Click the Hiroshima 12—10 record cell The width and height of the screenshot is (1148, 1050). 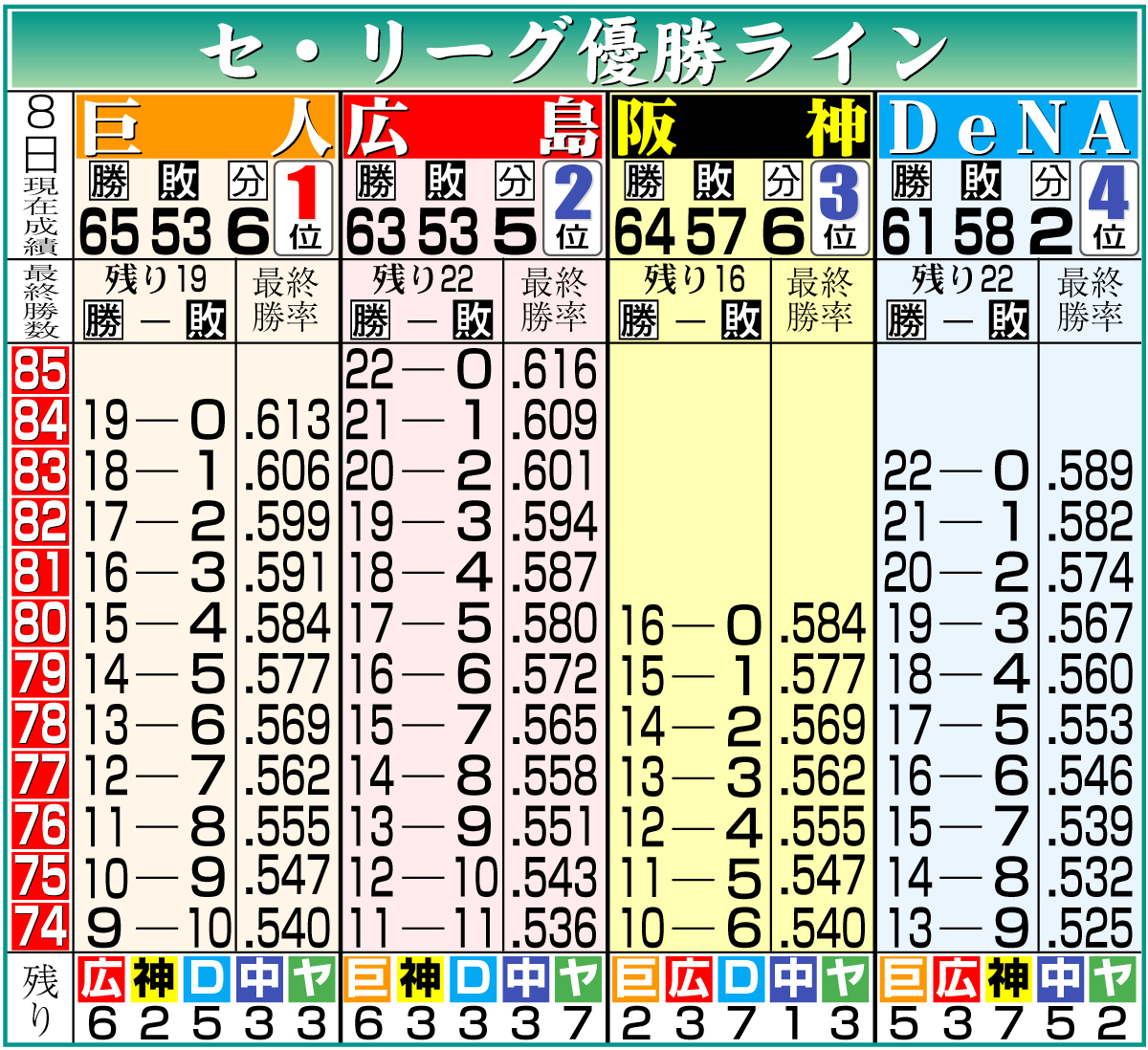coord(421,878)
